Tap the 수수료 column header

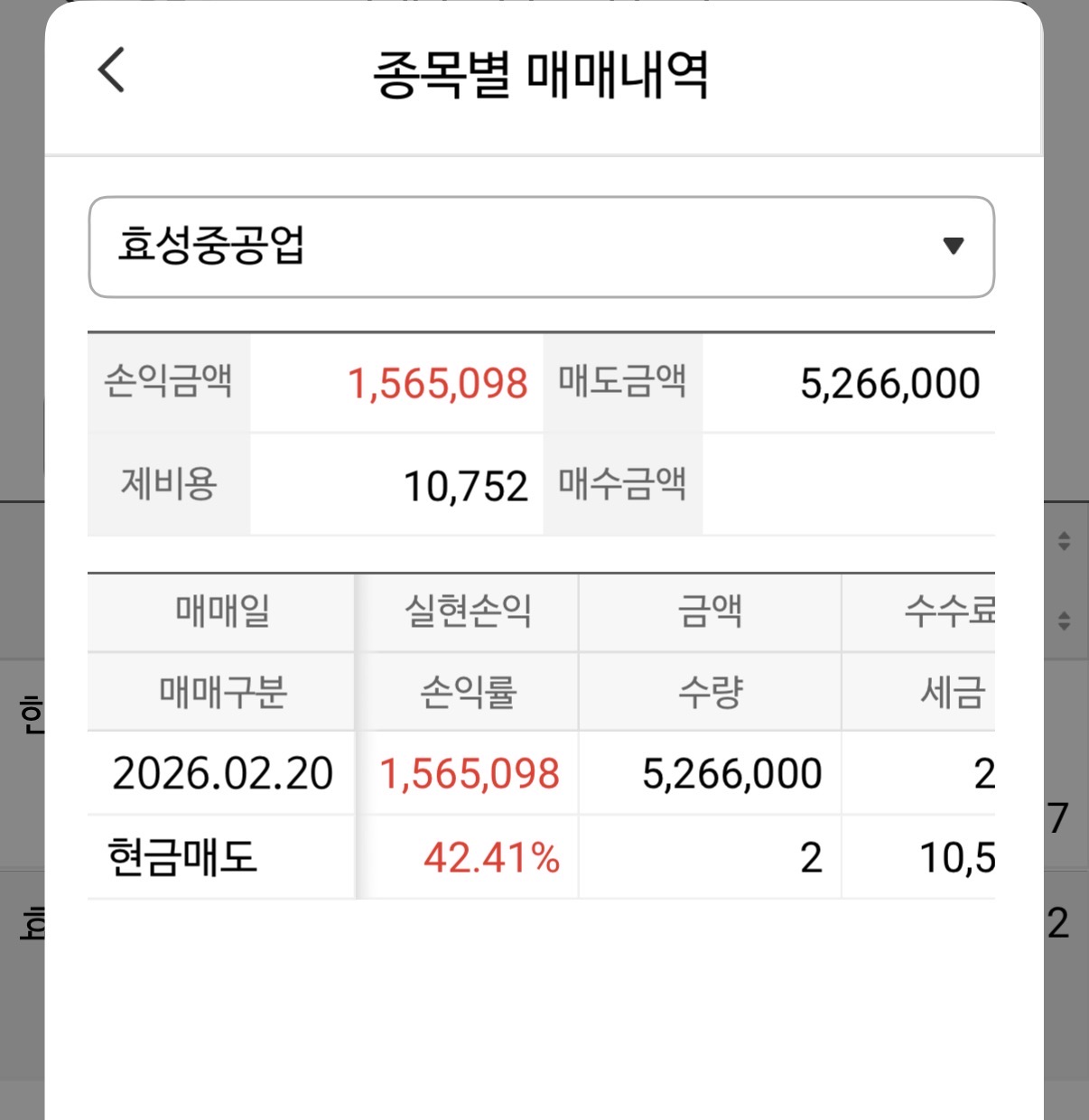click(948, 611)
